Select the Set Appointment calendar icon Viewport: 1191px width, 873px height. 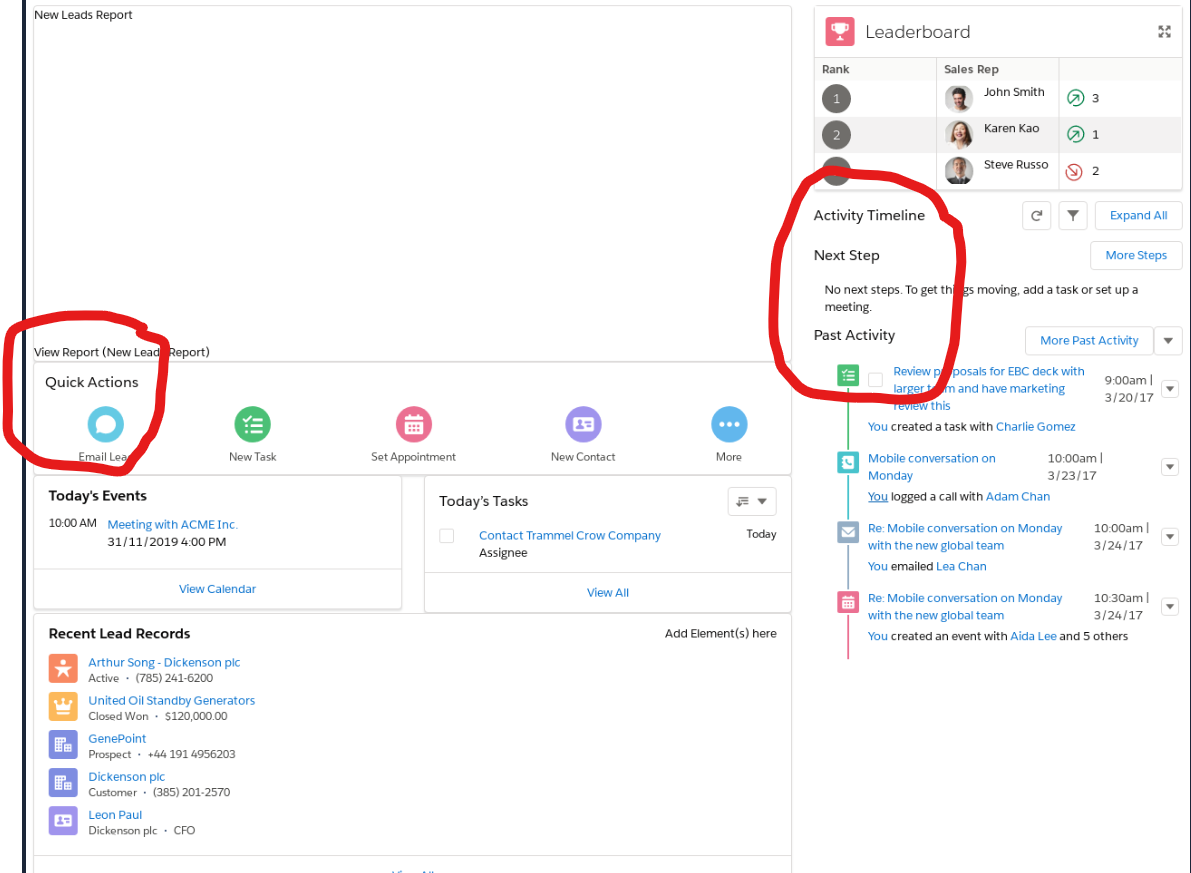[414, 424]
